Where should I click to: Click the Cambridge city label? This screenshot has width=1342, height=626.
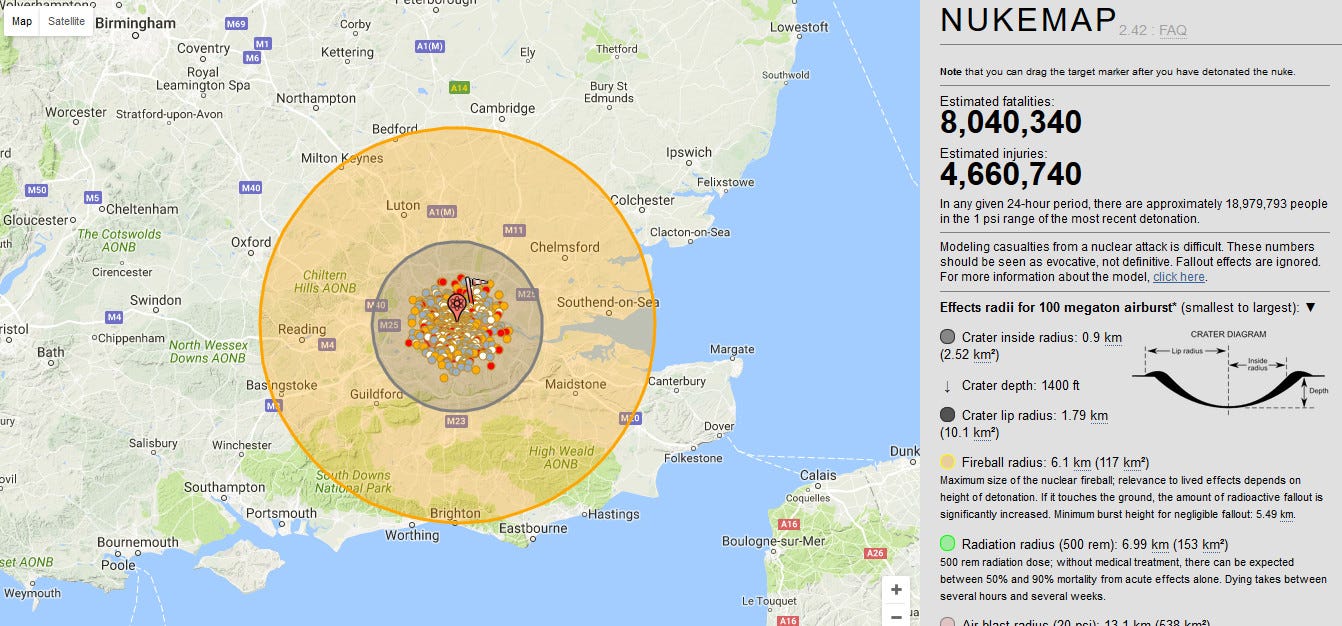tap(503, 108)
